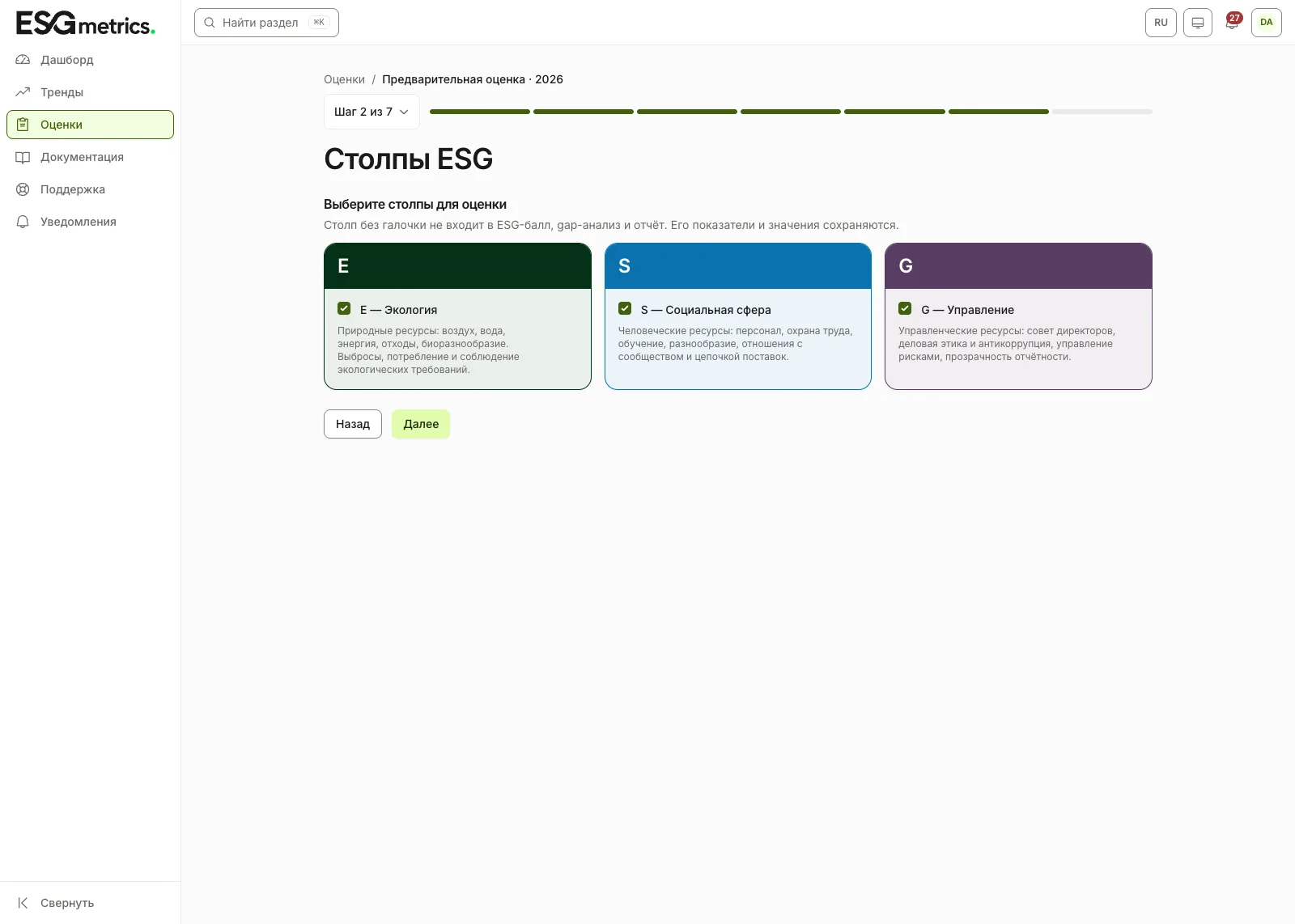
Task: Collapse the sidebar with Свернуть
Action: coord(90,903)
